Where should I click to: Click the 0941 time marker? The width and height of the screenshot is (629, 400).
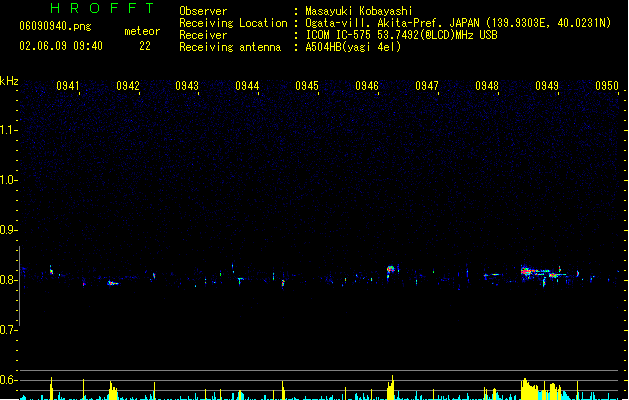coord(68,86)
